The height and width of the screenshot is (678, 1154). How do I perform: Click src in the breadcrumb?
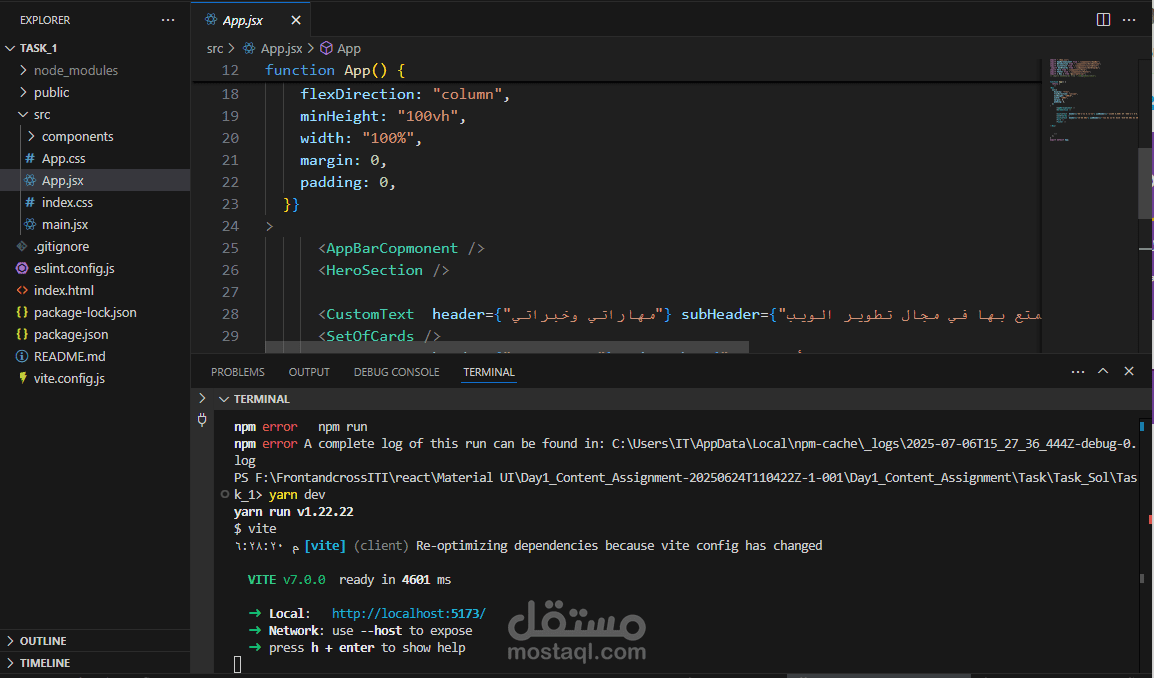click(215, 49)
